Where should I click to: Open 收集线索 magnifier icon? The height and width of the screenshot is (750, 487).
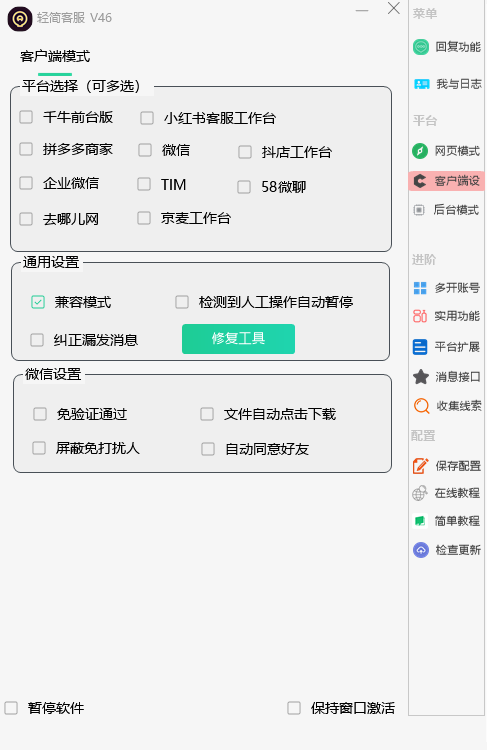421,406
